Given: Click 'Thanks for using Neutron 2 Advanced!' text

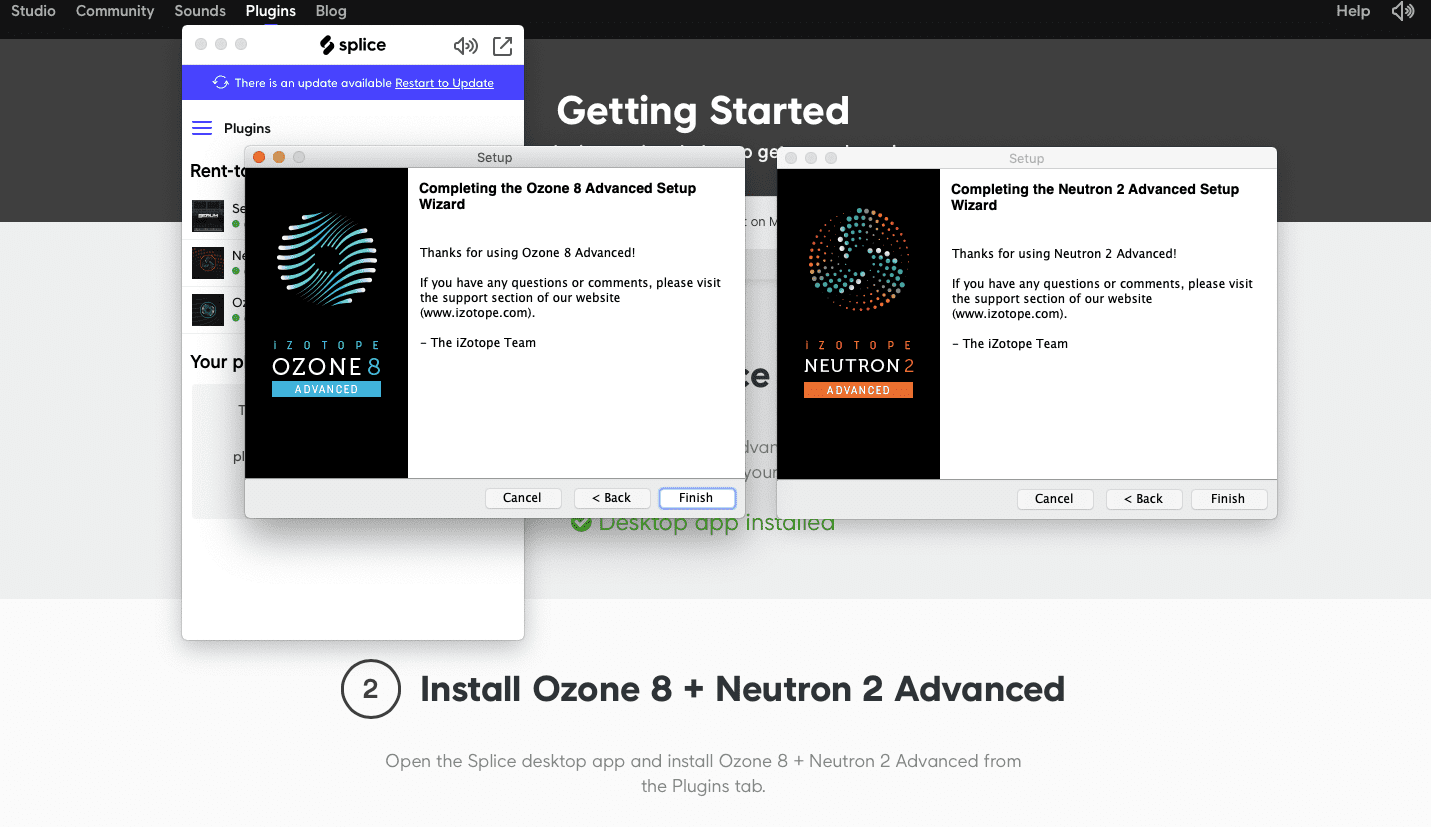Looking at the screenshot, I should 1064,254.
